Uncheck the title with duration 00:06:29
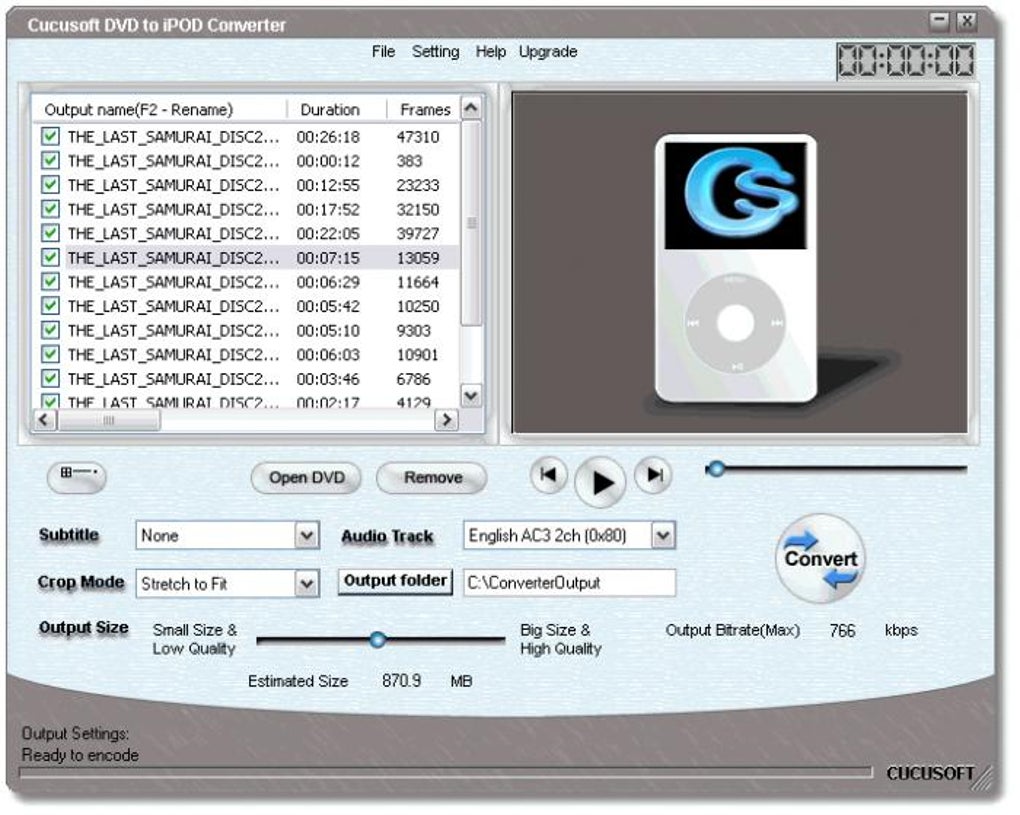Screen dimensions: 1020x815 pyautogui.click(x=50, y=282)
